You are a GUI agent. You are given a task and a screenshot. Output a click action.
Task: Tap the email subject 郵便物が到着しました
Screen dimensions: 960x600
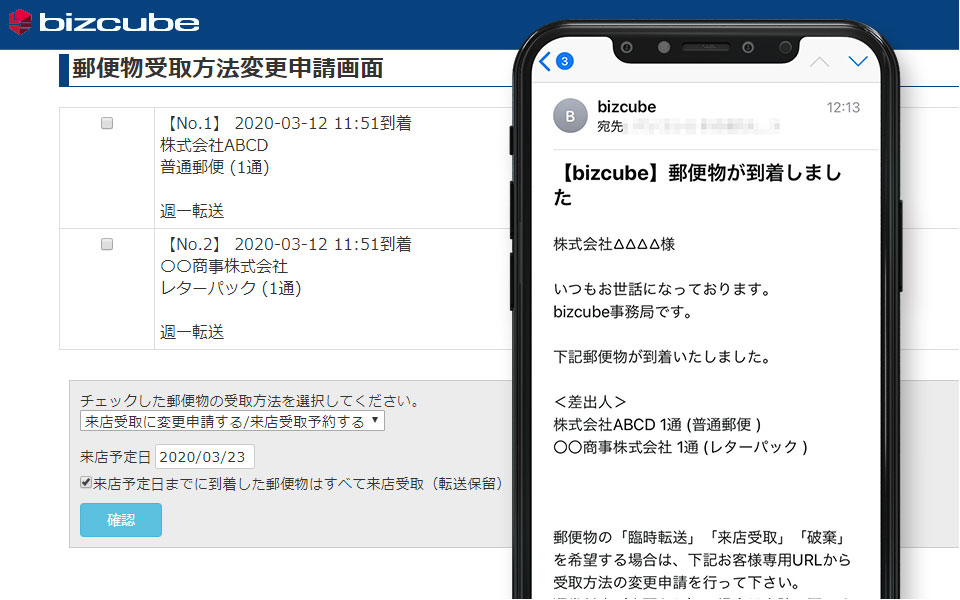pyautogui.click(x=698, y=185)
